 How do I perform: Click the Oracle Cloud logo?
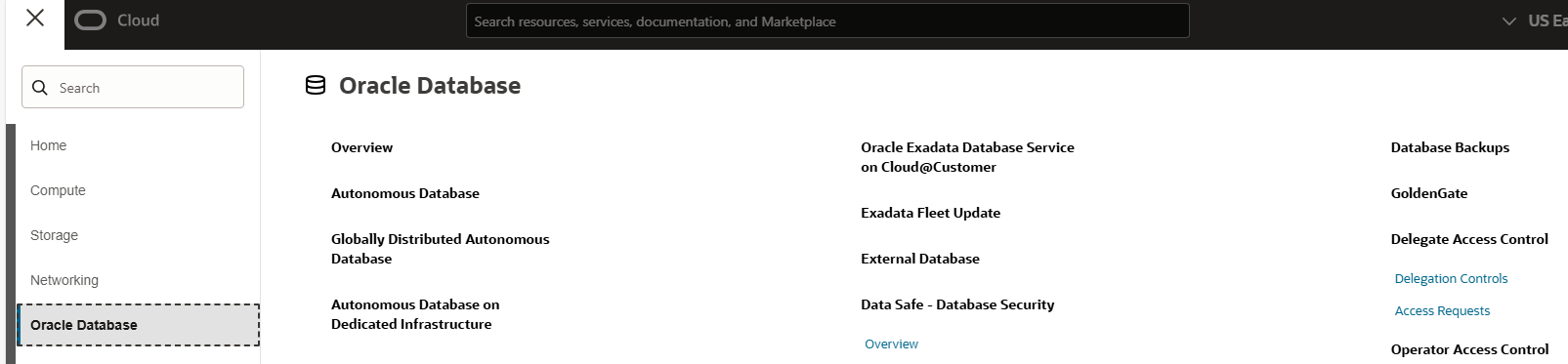pyautogui.click(x=116, y=20)
